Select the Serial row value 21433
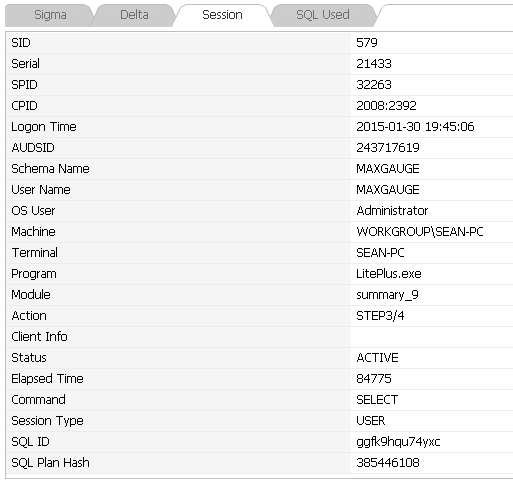The image size is (513, 488). point(374,64)
